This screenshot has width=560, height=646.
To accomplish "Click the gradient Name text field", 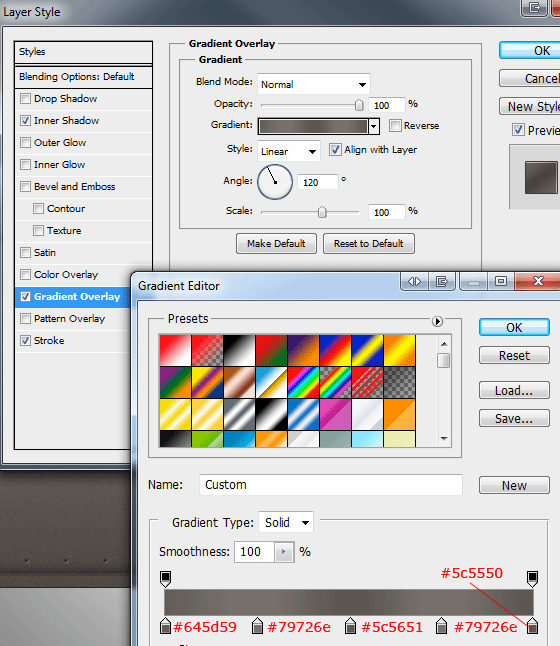I will (330, 484).
